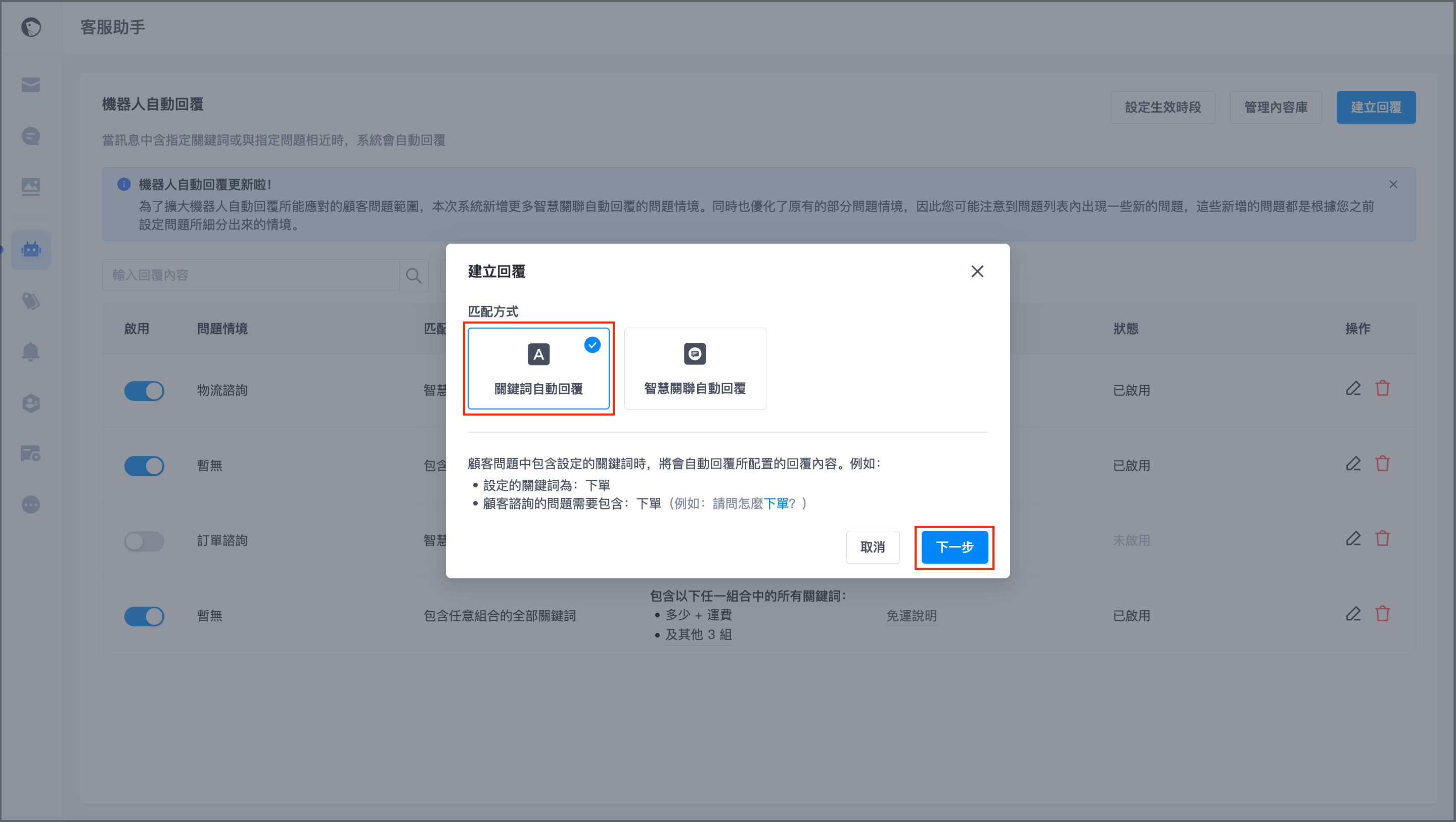
Task: Open the mail inbox sidebar icon
Action: [x=30, y=85]
